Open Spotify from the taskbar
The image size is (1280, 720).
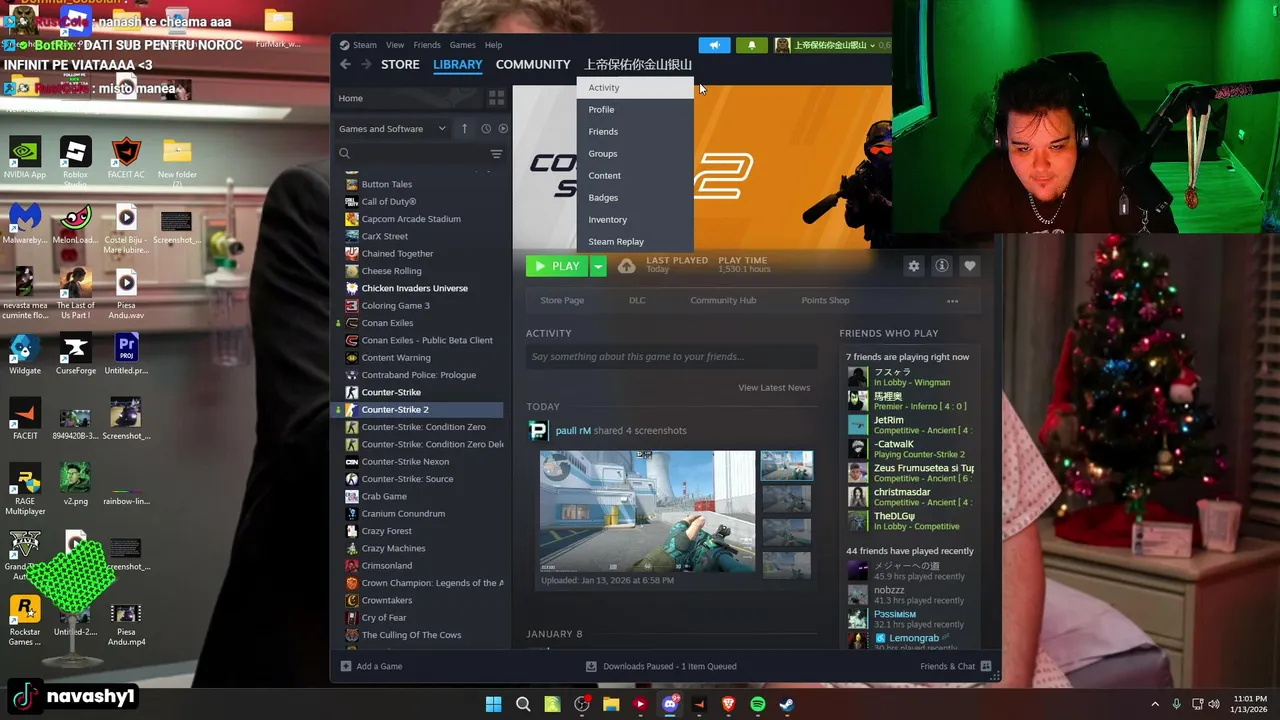click(758, 704)
